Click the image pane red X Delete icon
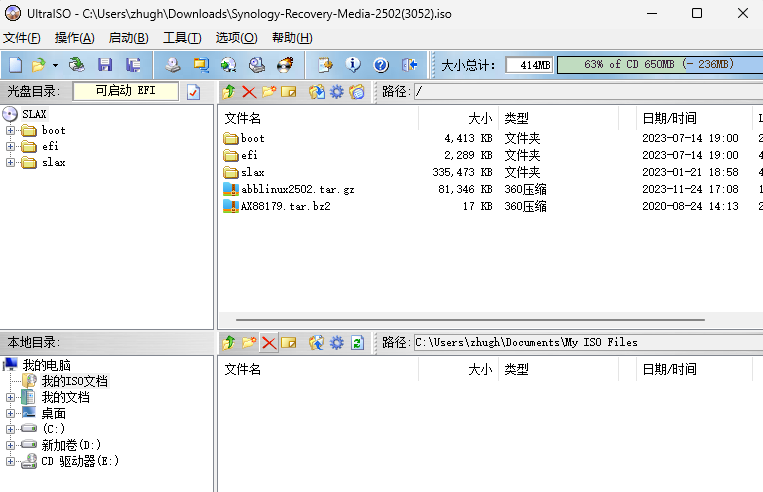 (249, 91)
